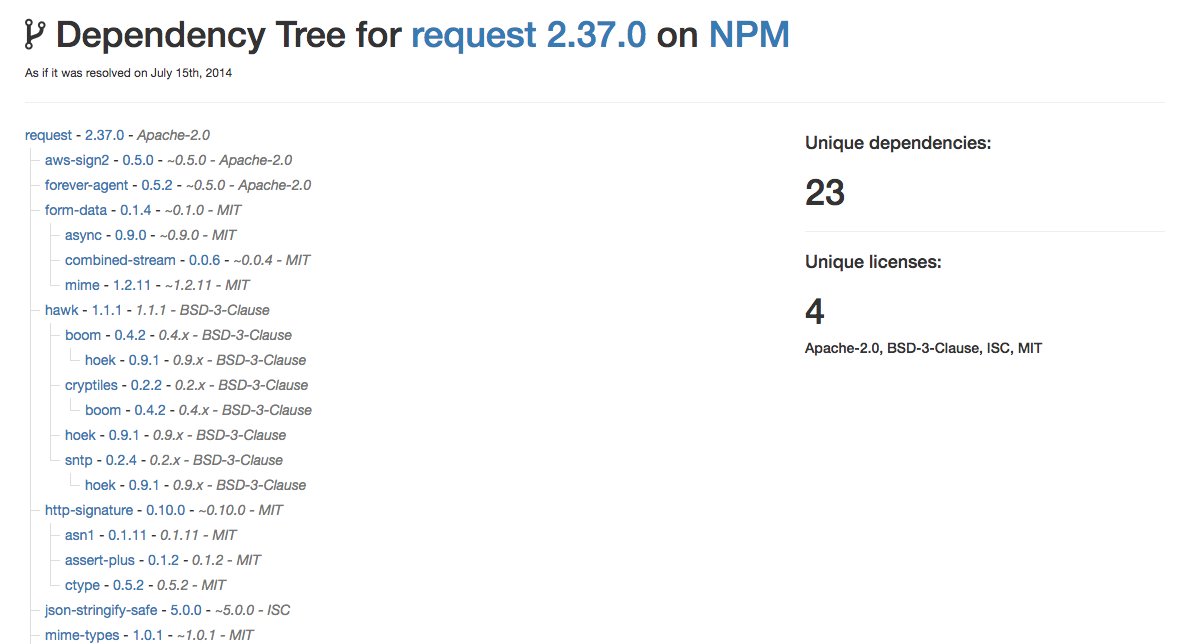
Task: Click the 'Unique licenses:' label
Action: pyautogui.click(x=873, y=262)
